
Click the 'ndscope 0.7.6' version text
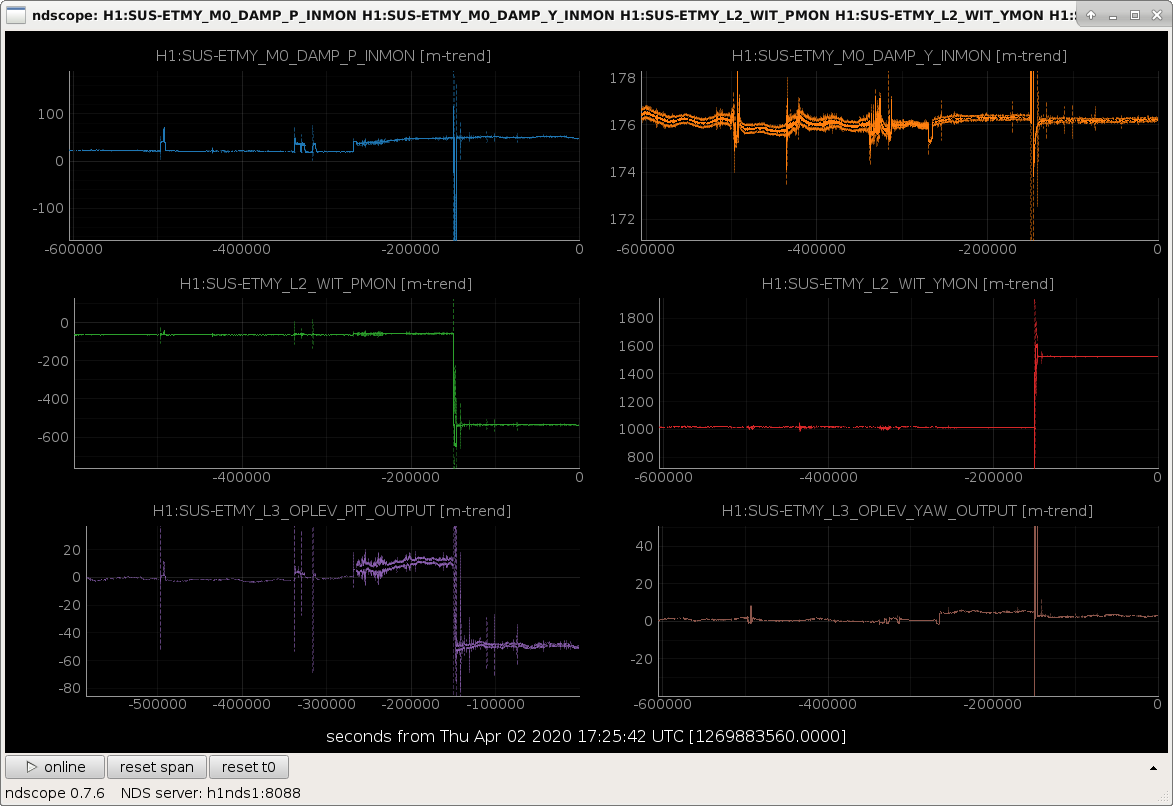(55, 793)
